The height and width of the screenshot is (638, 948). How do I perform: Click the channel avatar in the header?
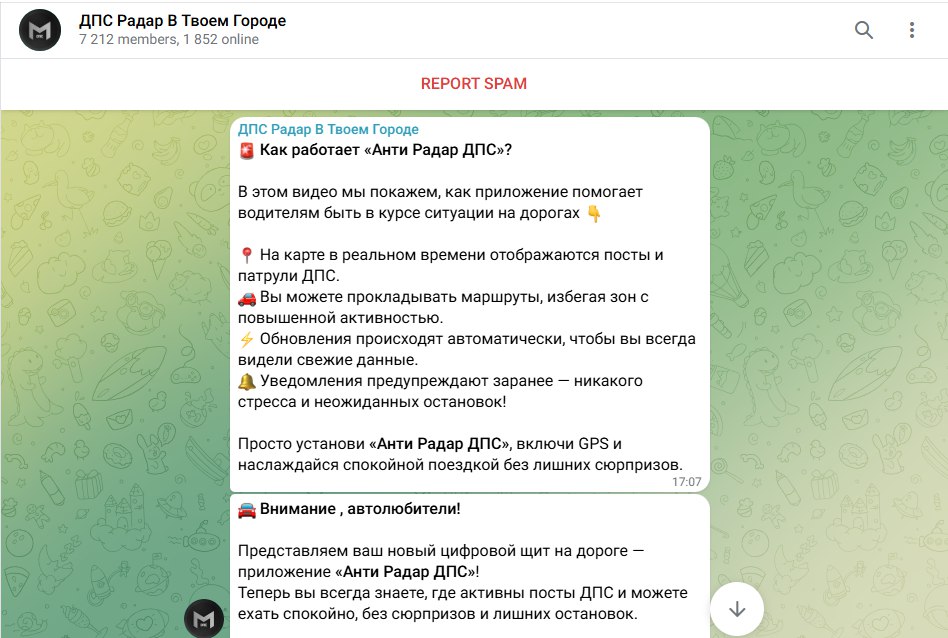tap(40, 30)
